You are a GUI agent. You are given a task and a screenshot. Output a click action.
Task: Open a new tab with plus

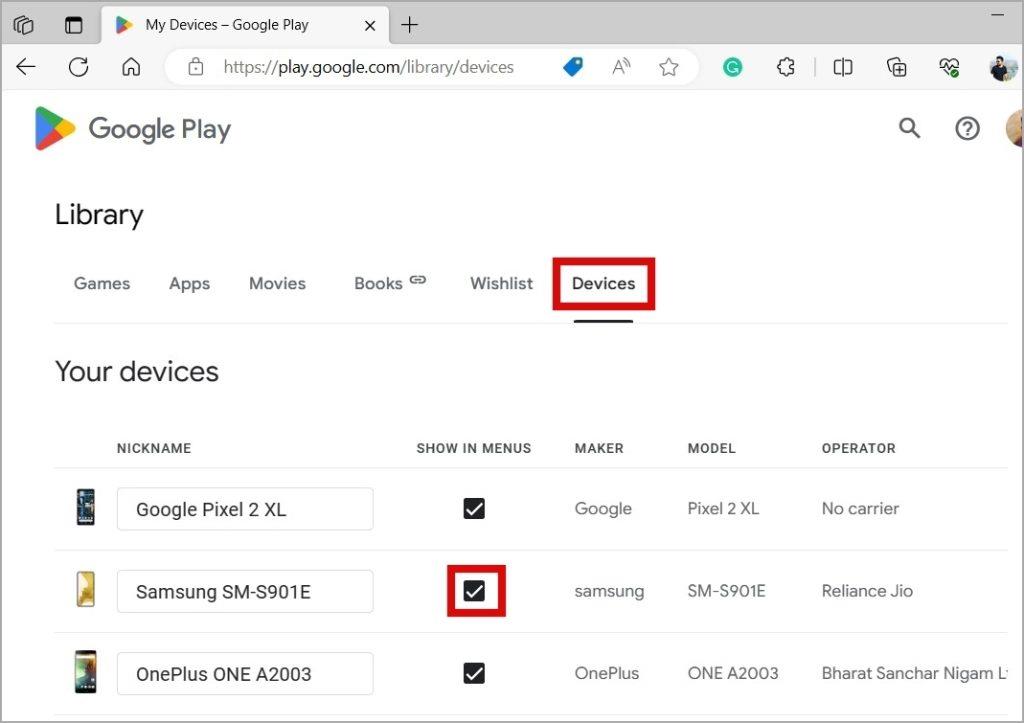[409, 25]
